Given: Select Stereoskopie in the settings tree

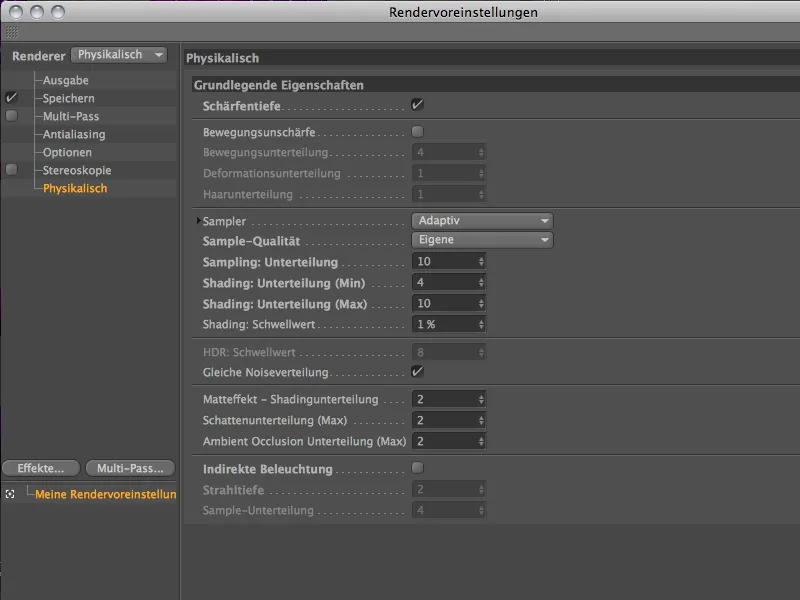Looking at the screenshot, I should pyautogui.click(x=77, y=170).
